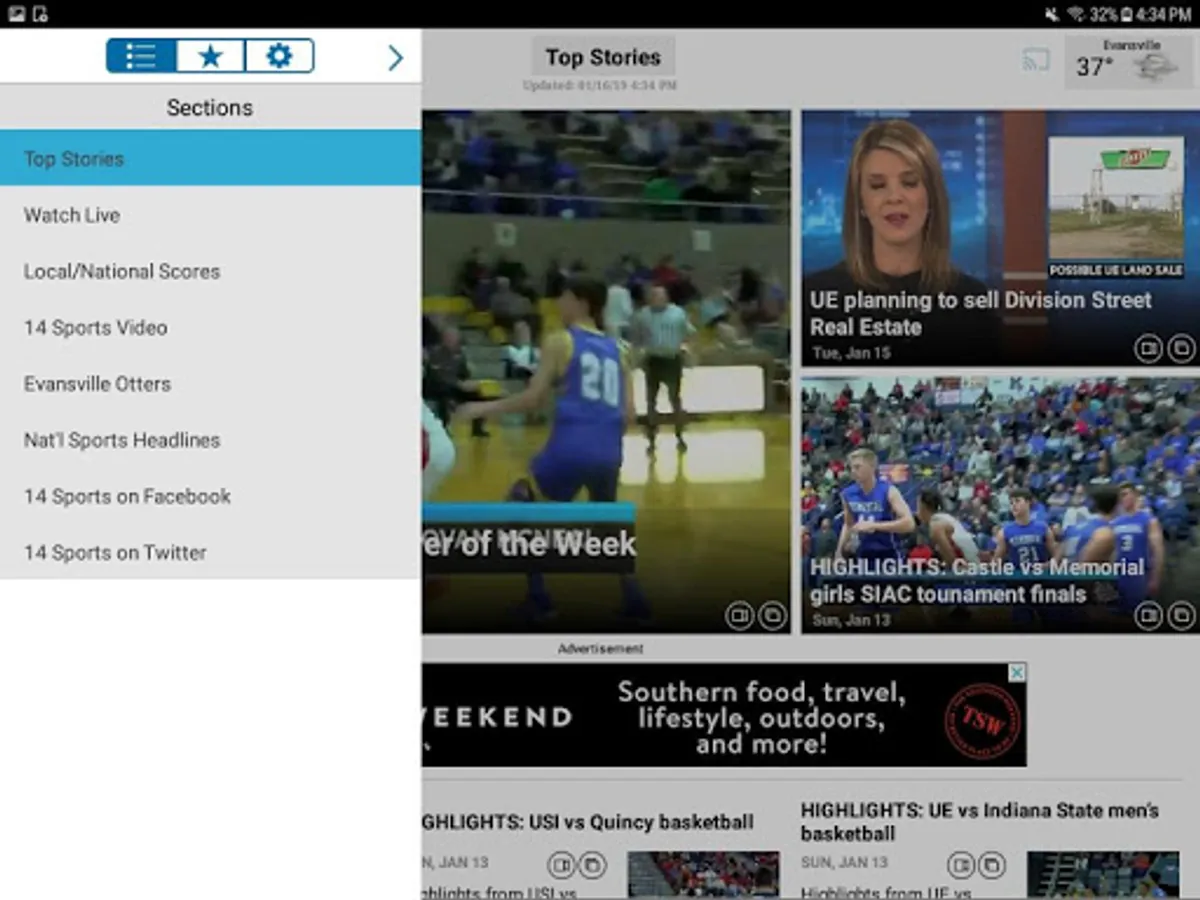Open Nat'l Sports Headlines section

point(210,439)
